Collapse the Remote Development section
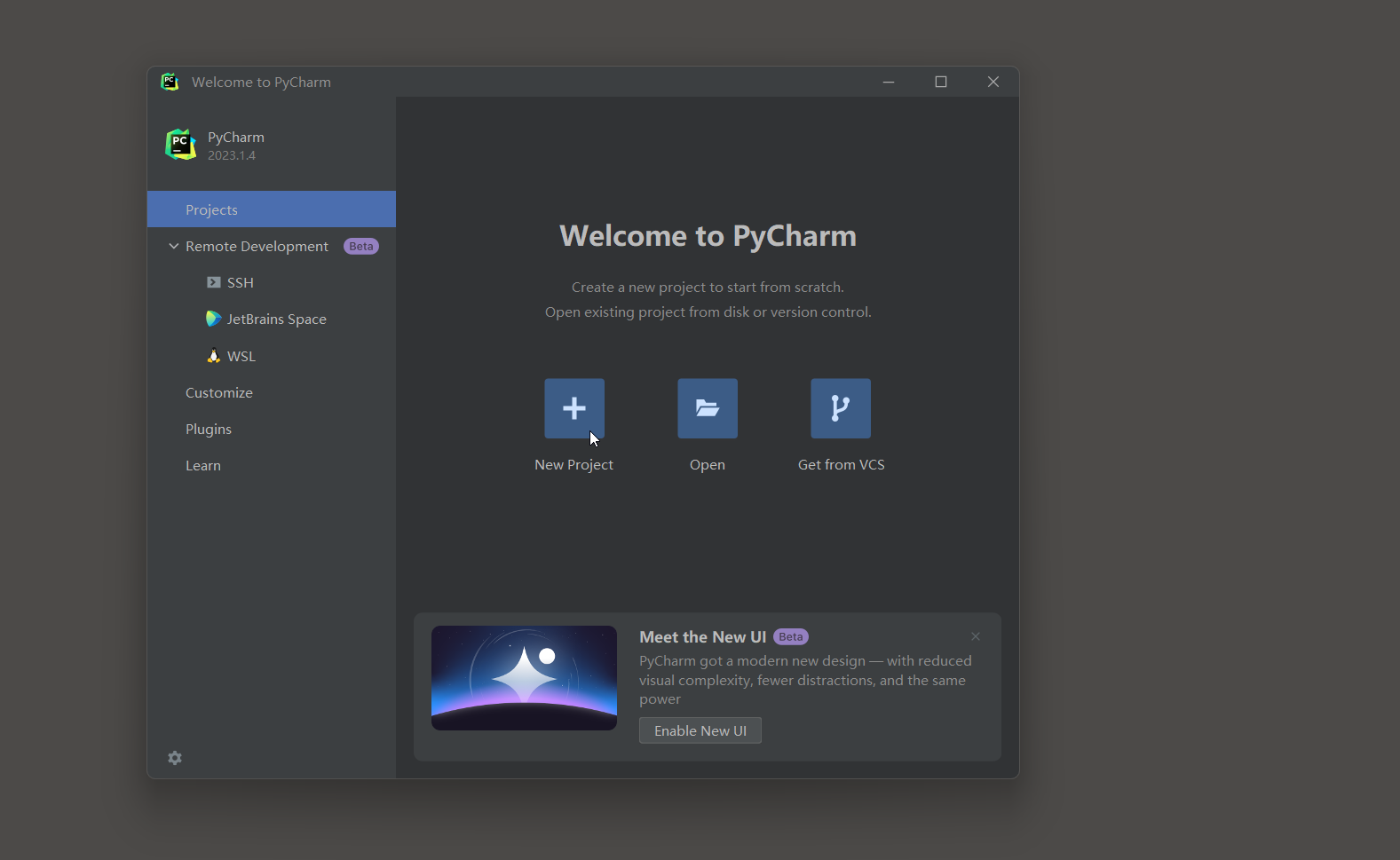1400x860 pixels. click(174, 246)
